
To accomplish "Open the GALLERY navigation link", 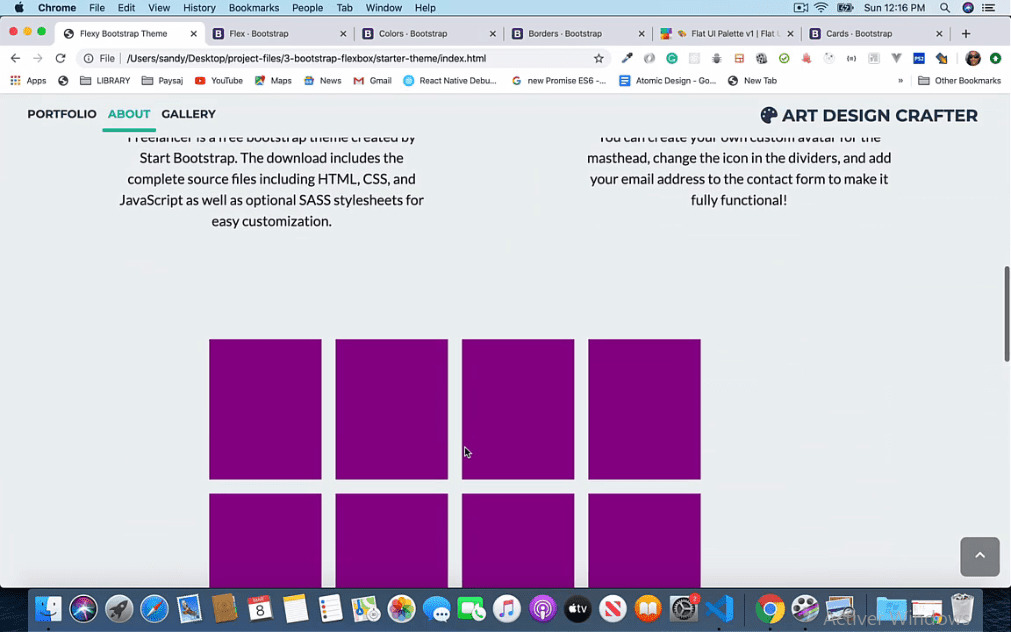I will click(x=188, y=114).
